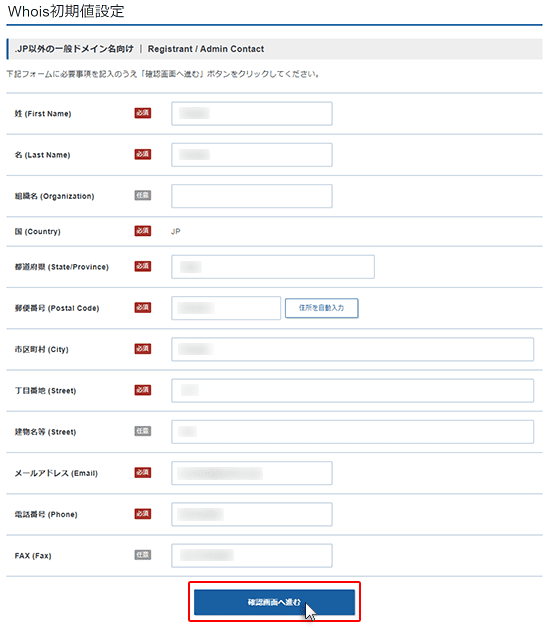The height and width of the screenshot is (628, 550).
Task: Click the First Name input field
Action: tap(252, 113)
